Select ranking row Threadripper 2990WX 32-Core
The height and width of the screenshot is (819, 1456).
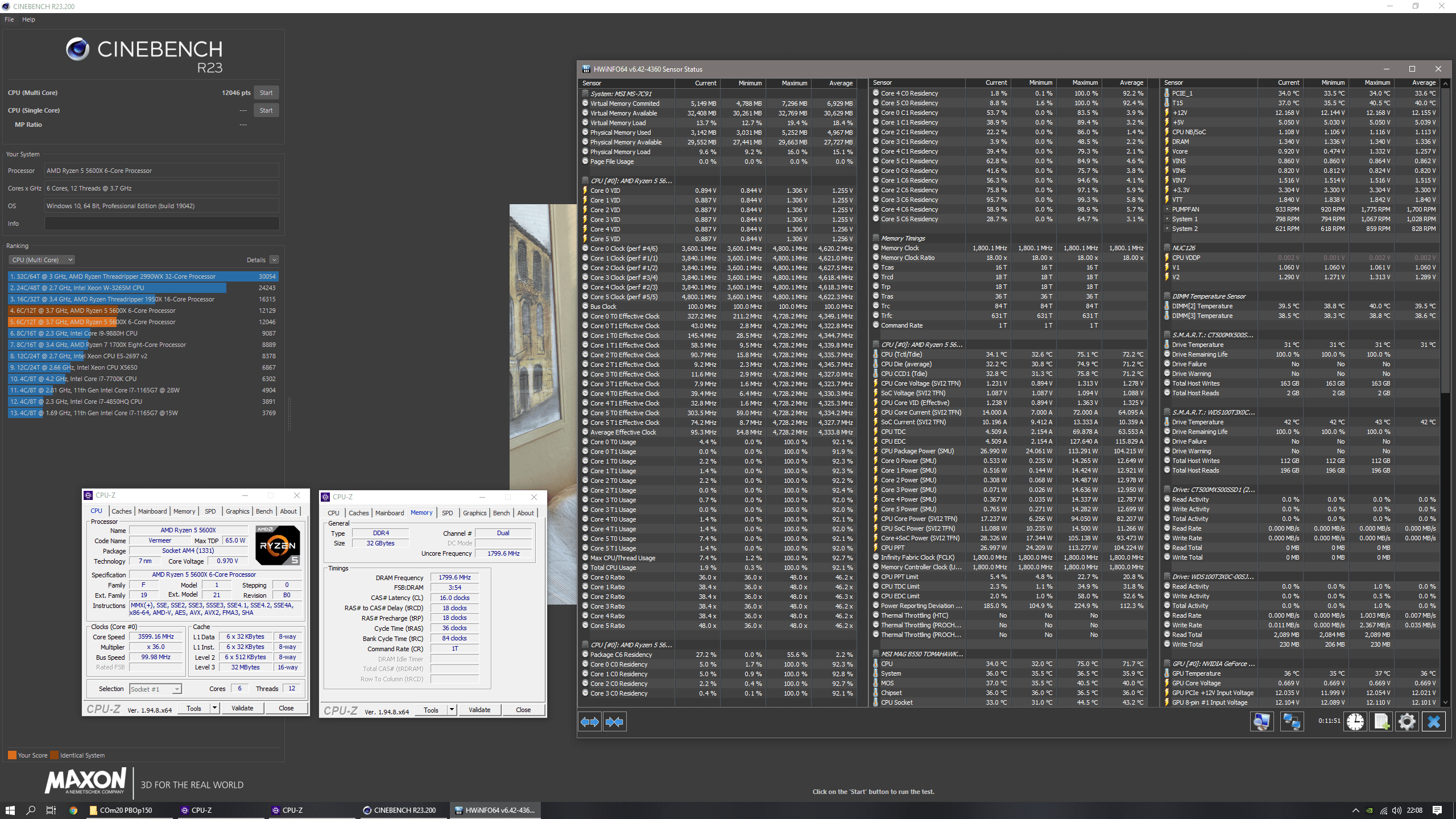(142, 276)
